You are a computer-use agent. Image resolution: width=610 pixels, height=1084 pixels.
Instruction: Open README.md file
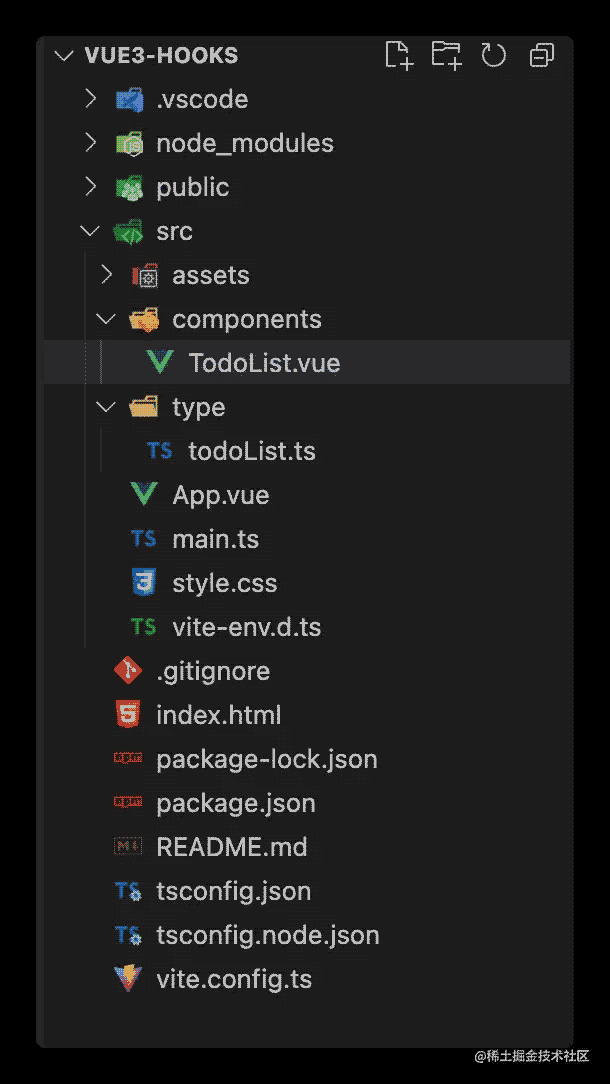click(x=231, y=847)
